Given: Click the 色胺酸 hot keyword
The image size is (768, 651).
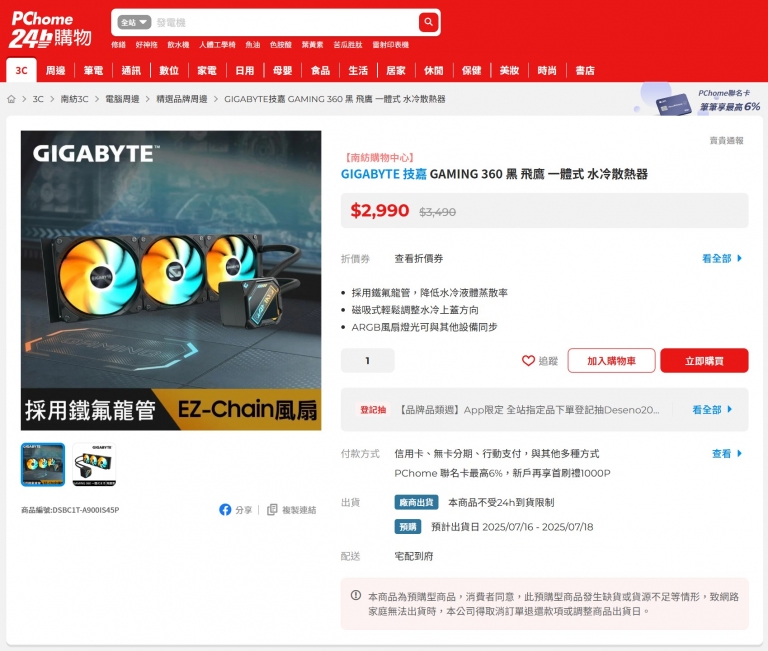Looking at the screenshot, I should 281,45.
